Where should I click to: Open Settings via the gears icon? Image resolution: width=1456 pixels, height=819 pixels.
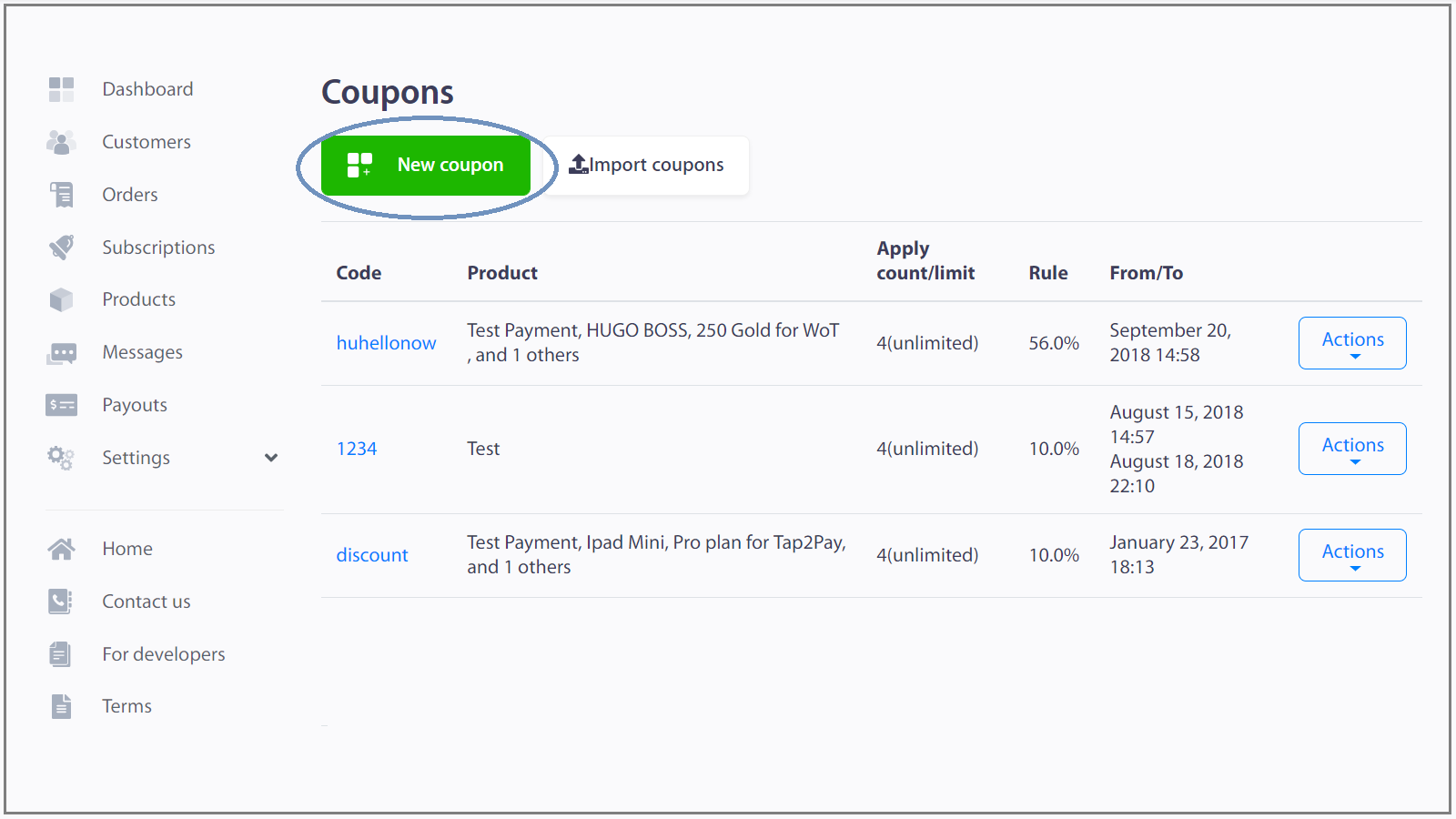[61, 457]
